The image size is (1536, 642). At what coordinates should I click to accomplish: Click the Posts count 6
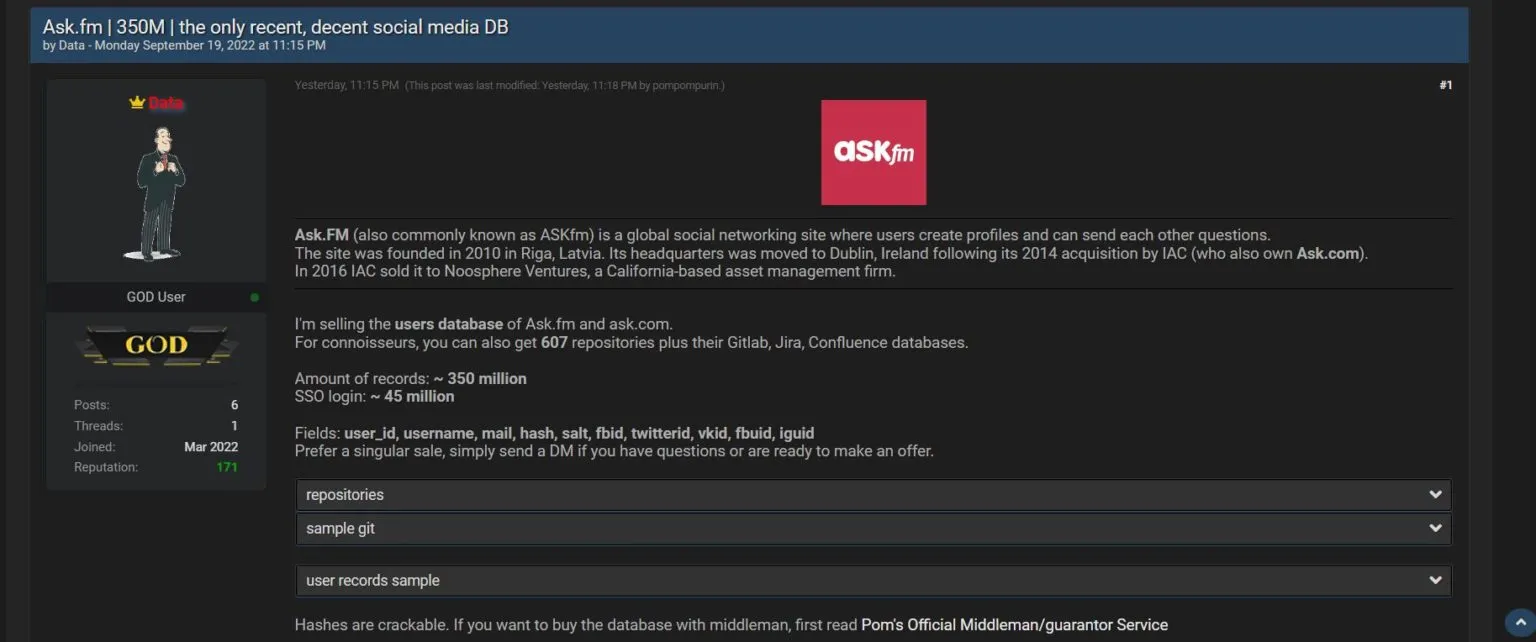[234, 405]
